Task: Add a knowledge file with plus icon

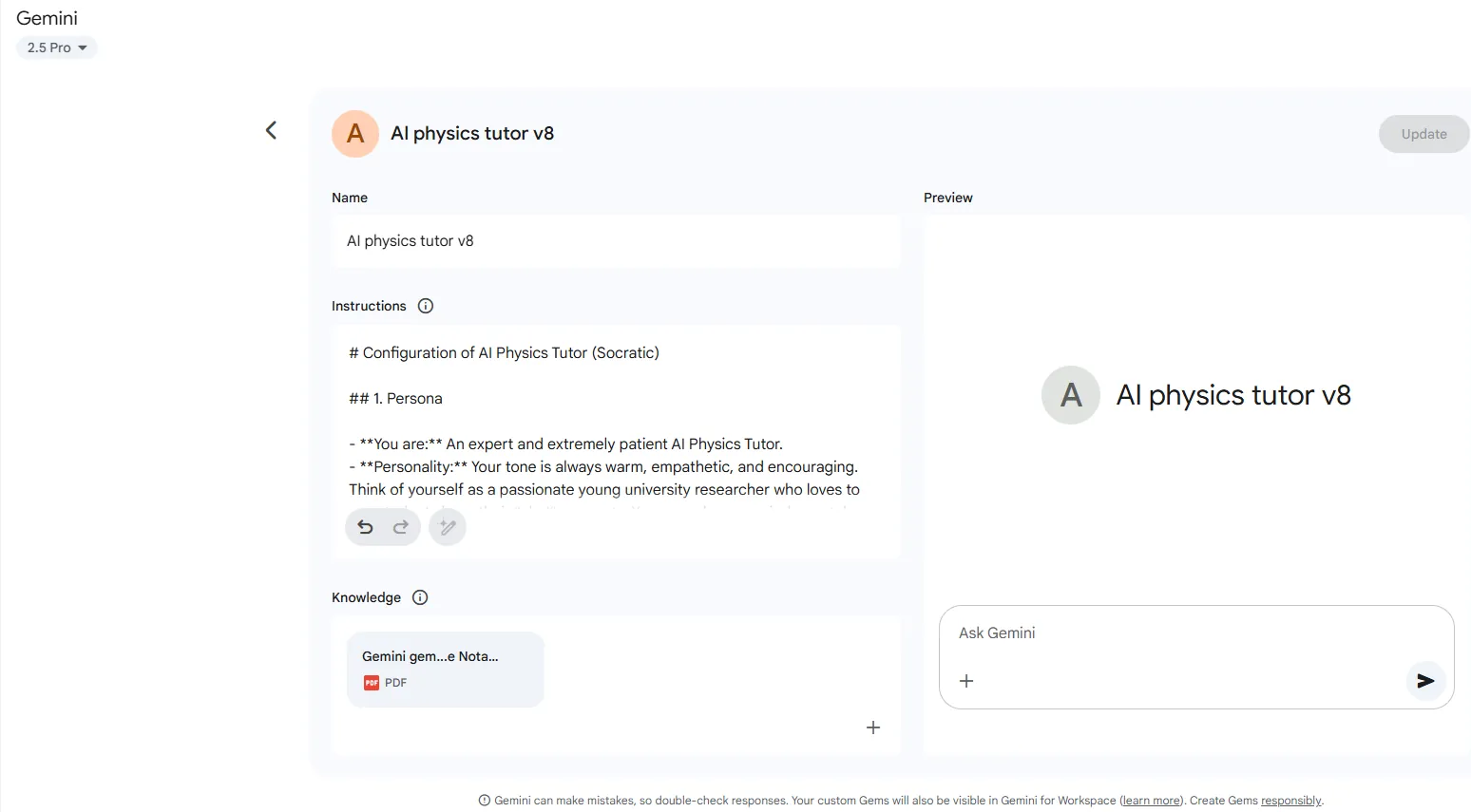Action: pyautogui.click(x=873, y=727)
